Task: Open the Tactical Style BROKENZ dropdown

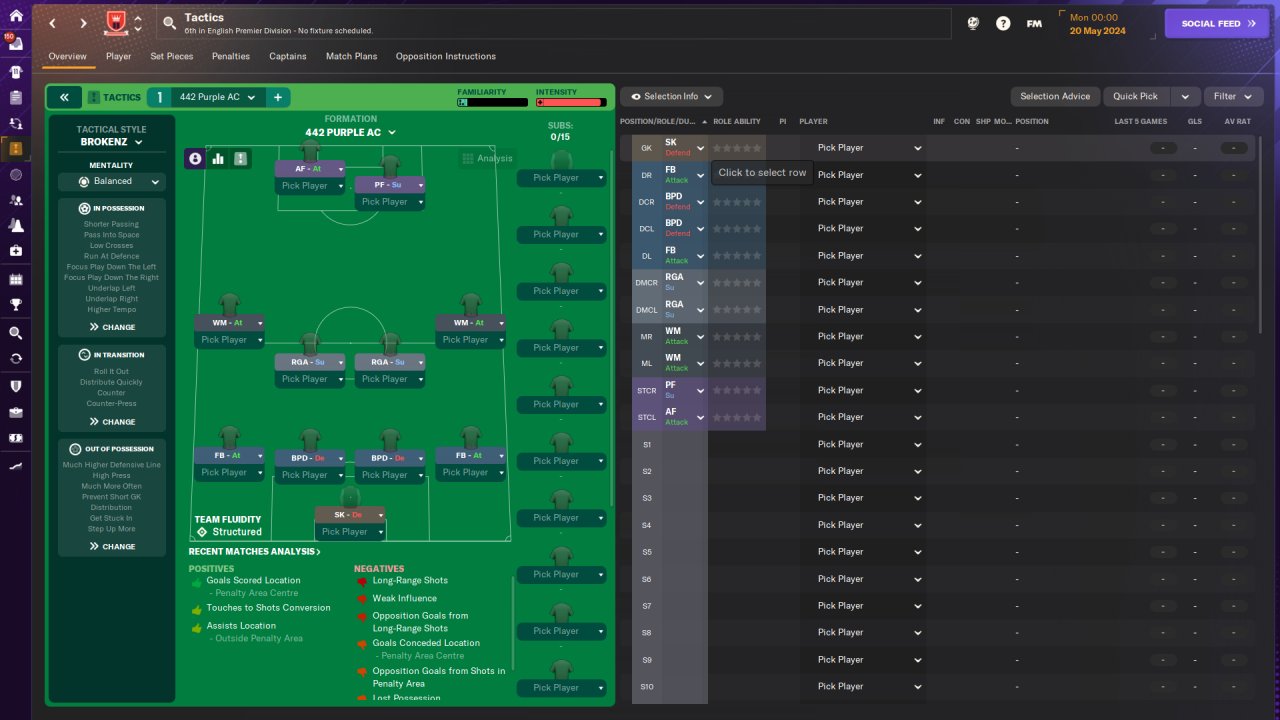Action: [x=111, y=142]
